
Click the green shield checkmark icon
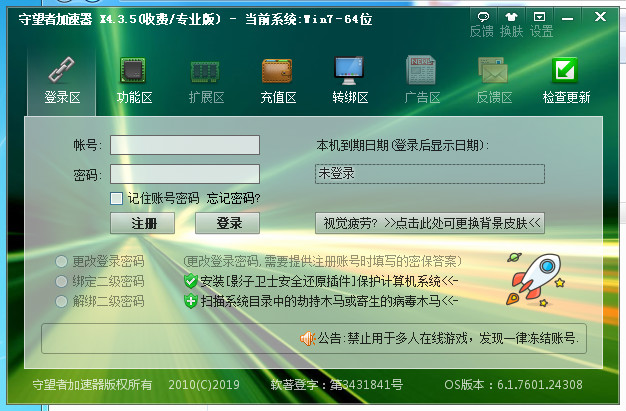click(191, 281)
